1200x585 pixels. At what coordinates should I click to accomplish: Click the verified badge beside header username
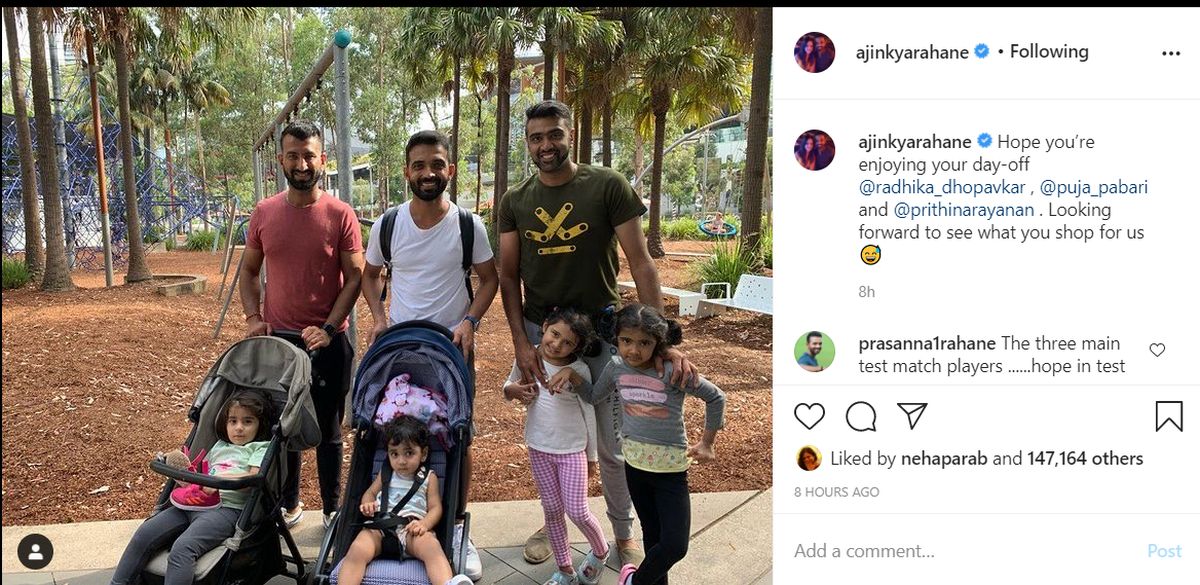pyautogui.click(x=982, y=52)
